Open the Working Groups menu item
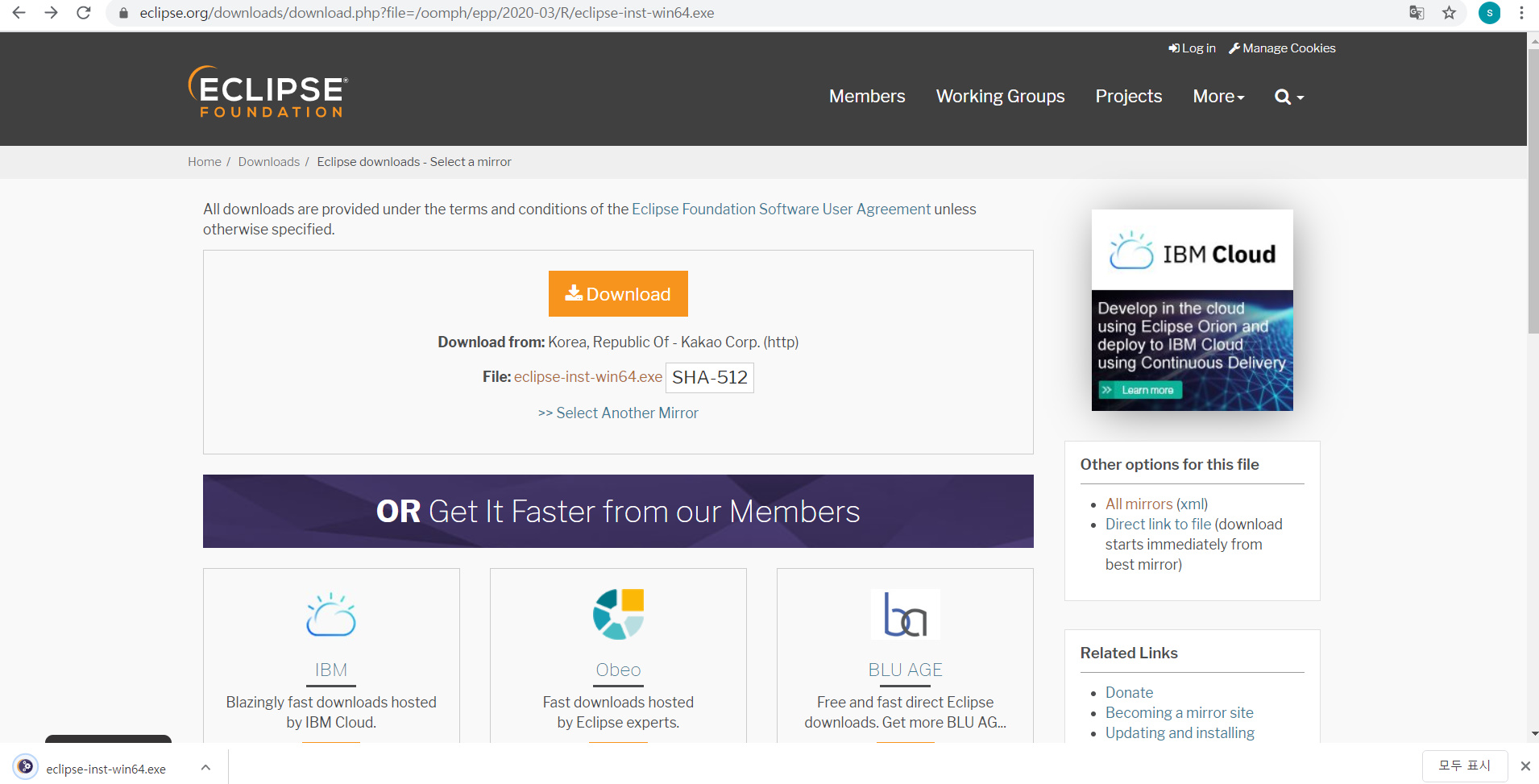 1000,97
